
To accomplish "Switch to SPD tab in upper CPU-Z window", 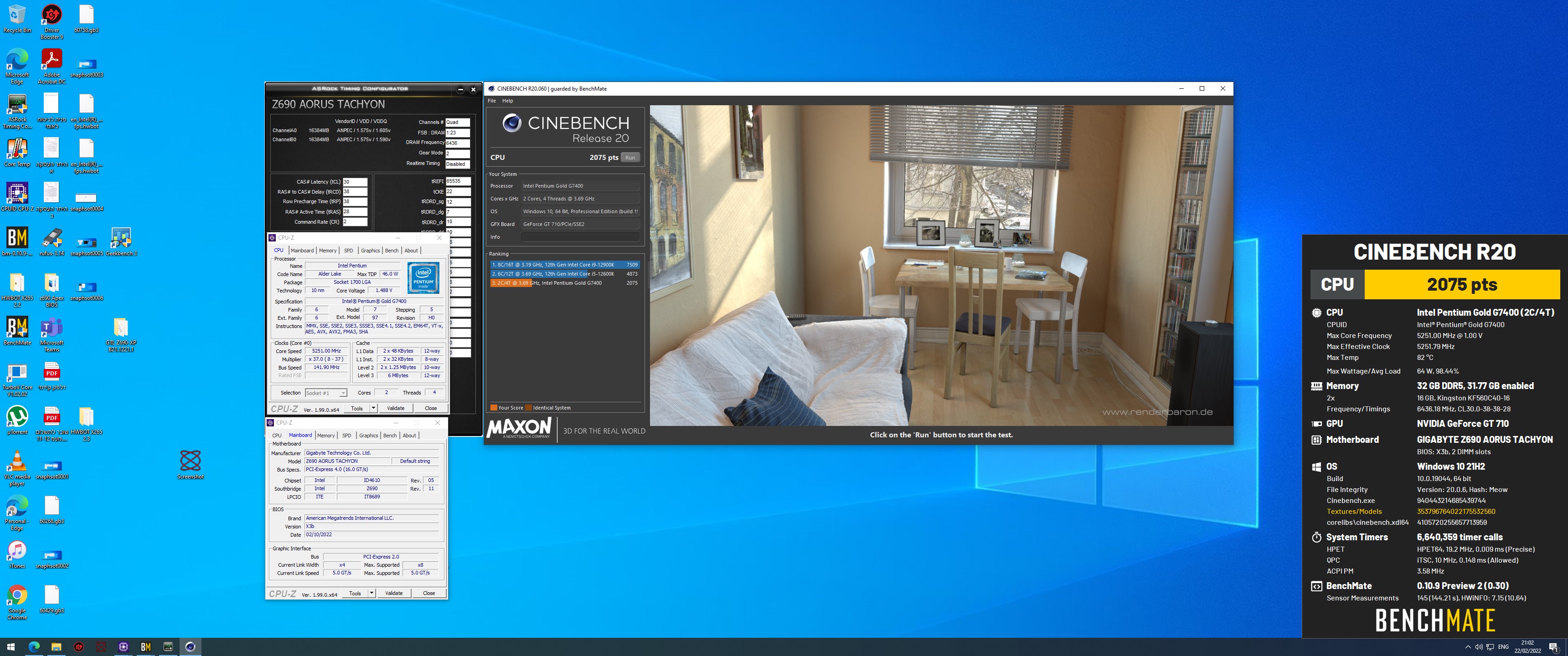I will tap(348, 250).
